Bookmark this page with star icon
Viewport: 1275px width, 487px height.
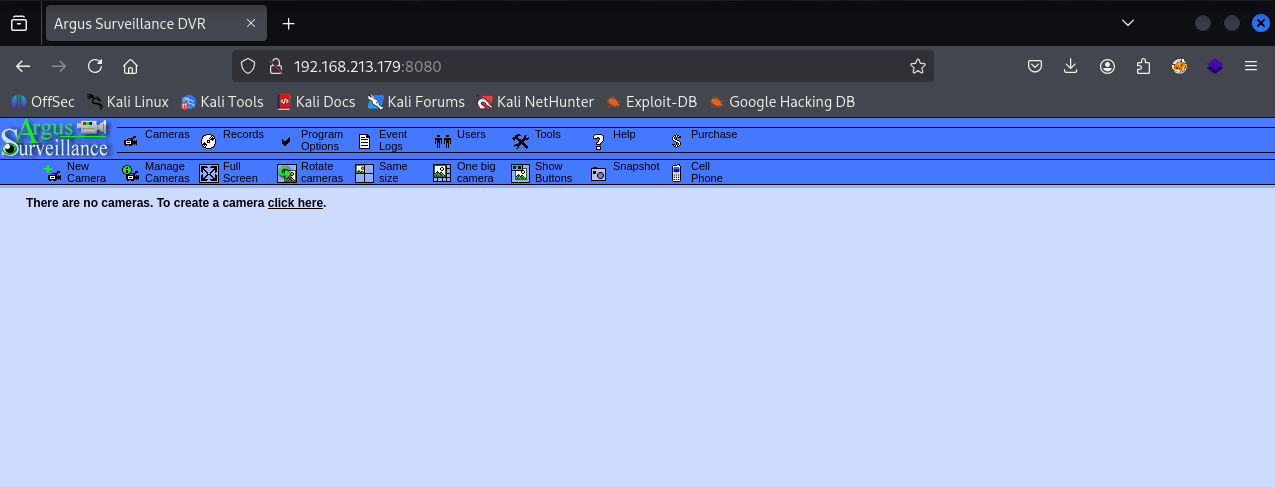[x=917, y=67]
